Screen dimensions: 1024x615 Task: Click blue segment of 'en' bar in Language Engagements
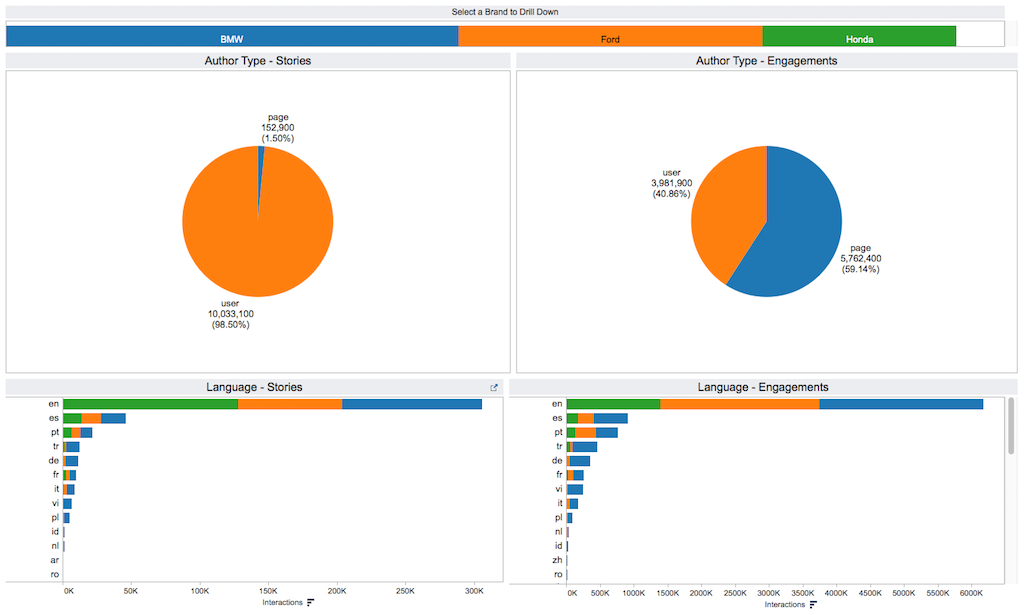point(901,404)
